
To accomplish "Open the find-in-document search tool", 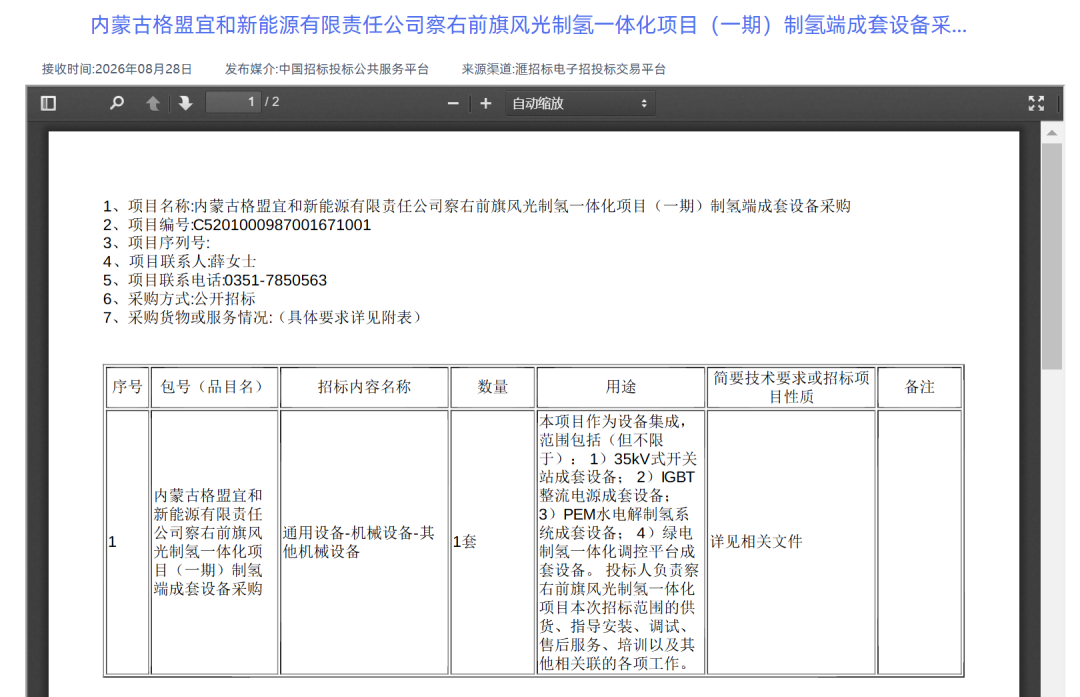I will pos(117,103).
